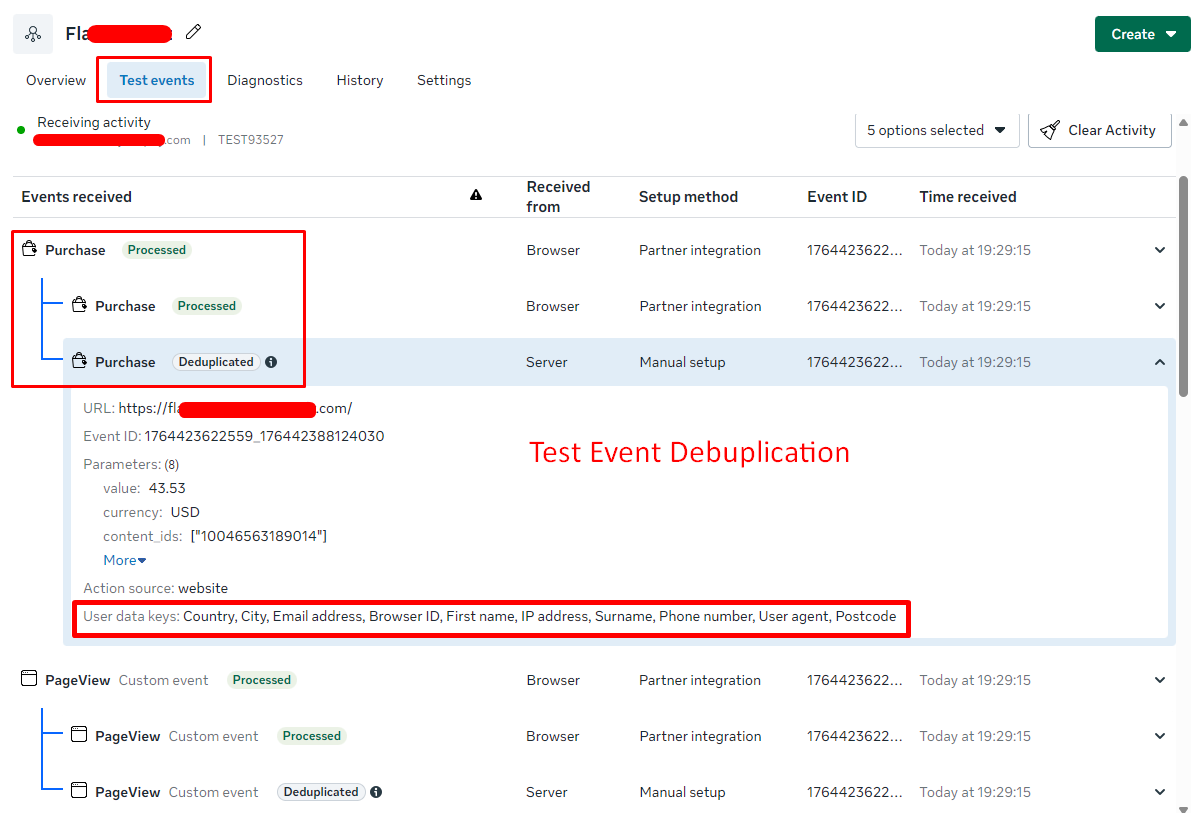Click the dataset network icon at top left

point(33,34)
